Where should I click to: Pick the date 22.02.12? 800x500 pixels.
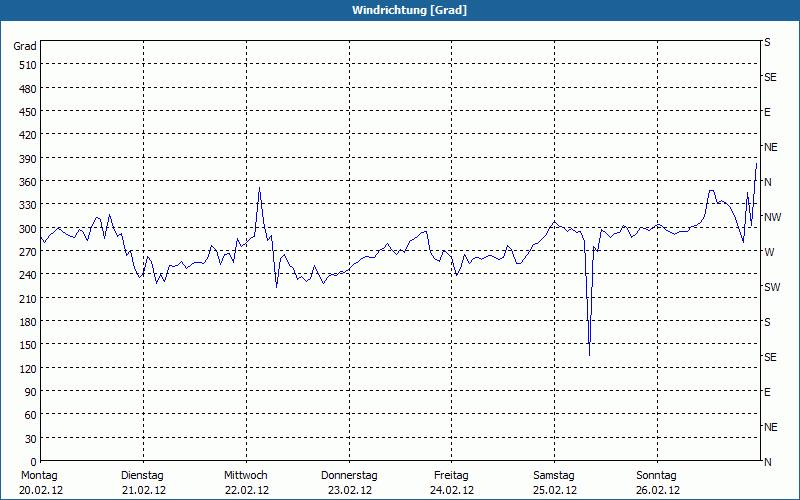tap(247, 490)
